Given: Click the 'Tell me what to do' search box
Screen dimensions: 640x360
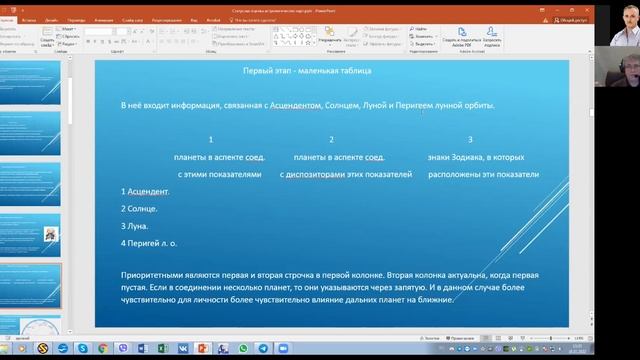Looking at the screenshot, I should point(253,20).
